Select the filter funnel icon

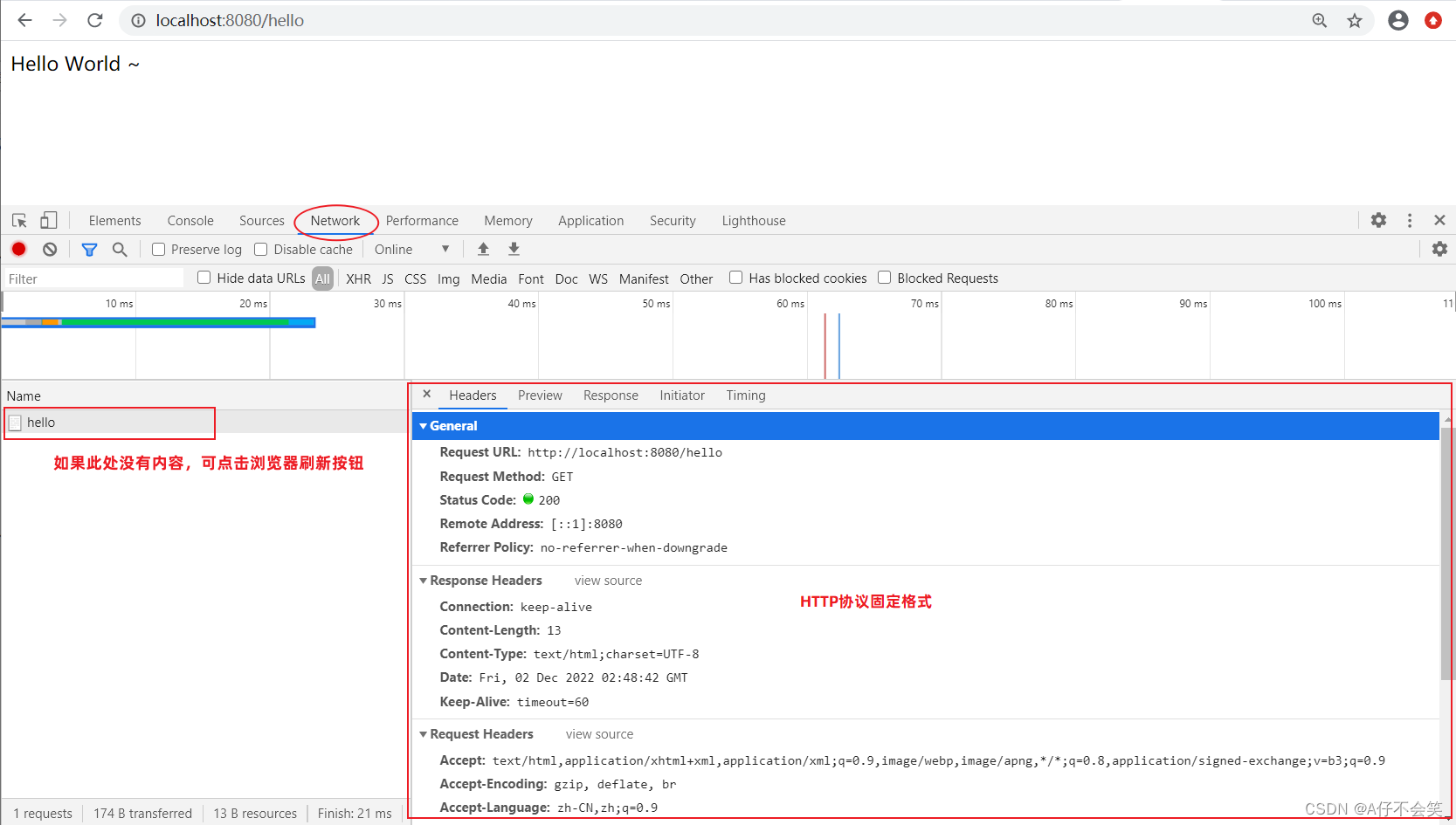(x=89, y=249)
